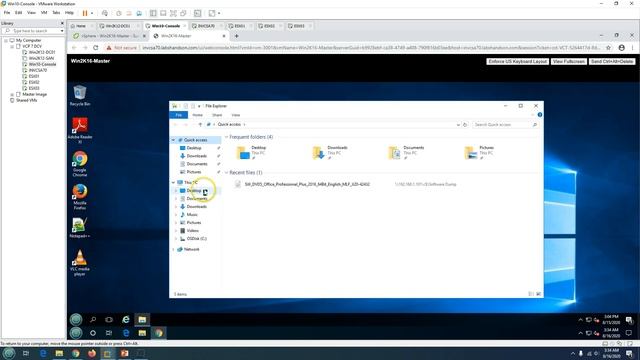Open Recycle Bin on the remote desktop

tap(80, 95)
